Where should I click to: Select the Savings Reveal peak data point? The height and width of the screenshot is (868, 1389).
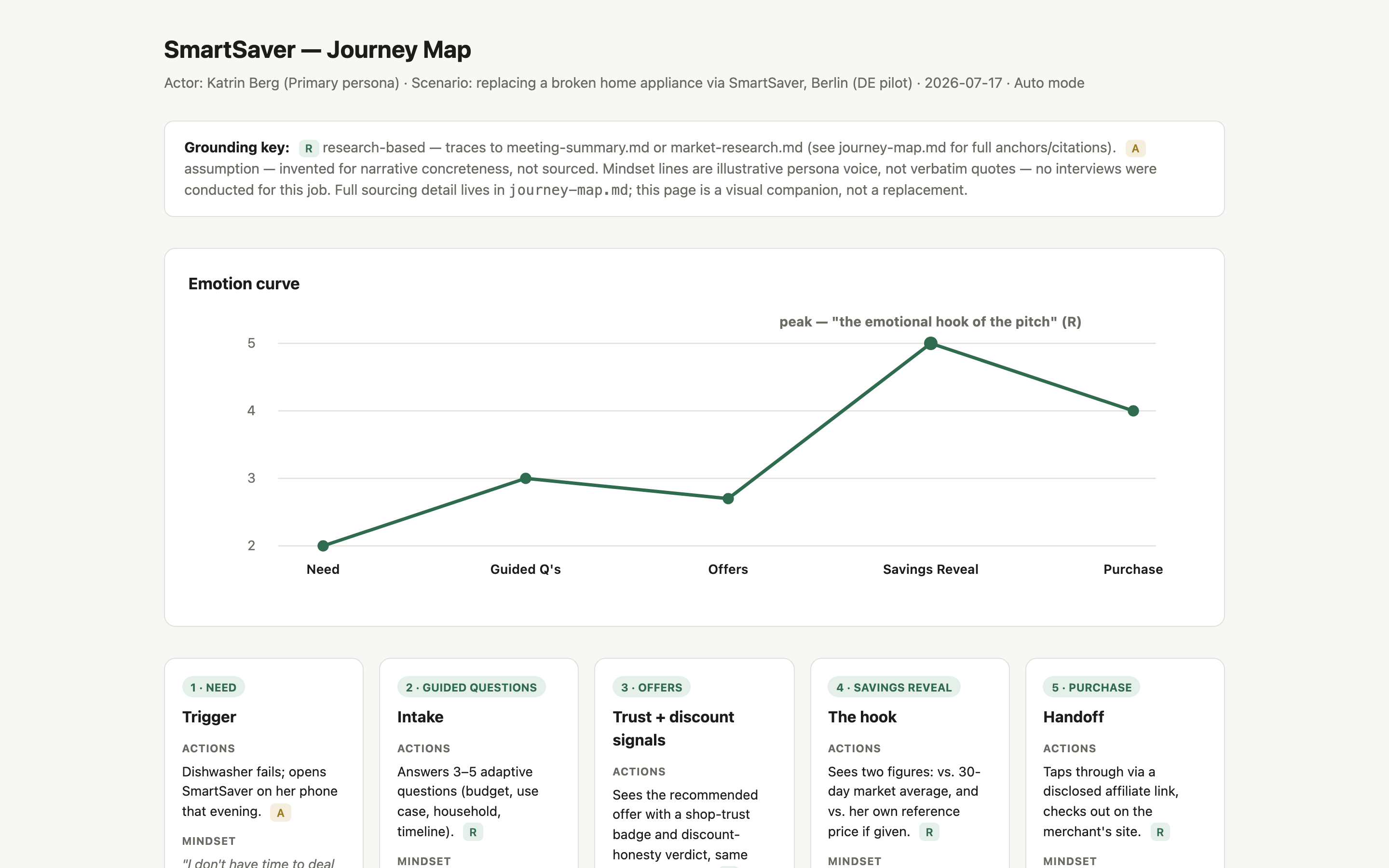(x=930, y=343)
